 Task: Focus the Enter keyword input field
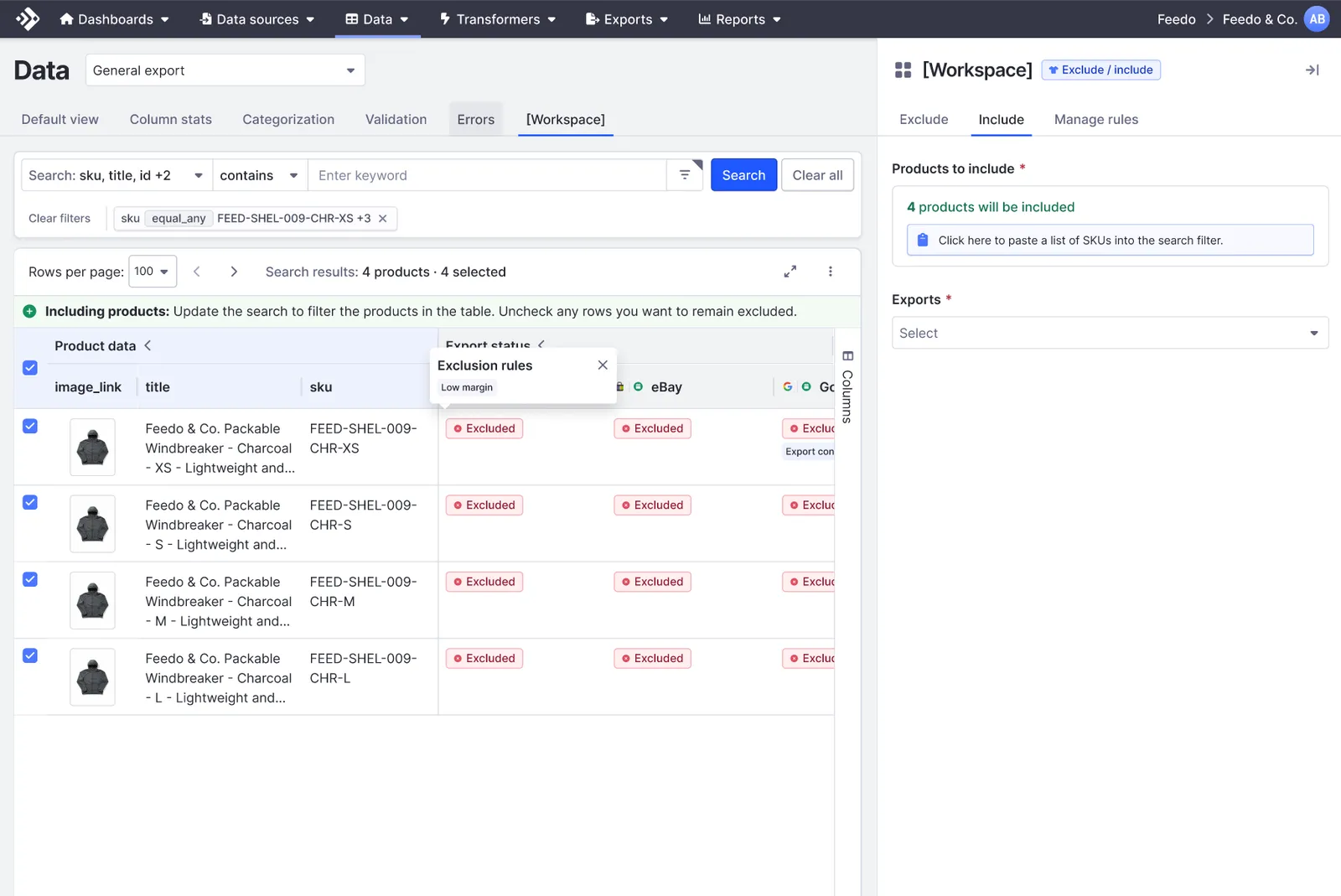[487, 175]
